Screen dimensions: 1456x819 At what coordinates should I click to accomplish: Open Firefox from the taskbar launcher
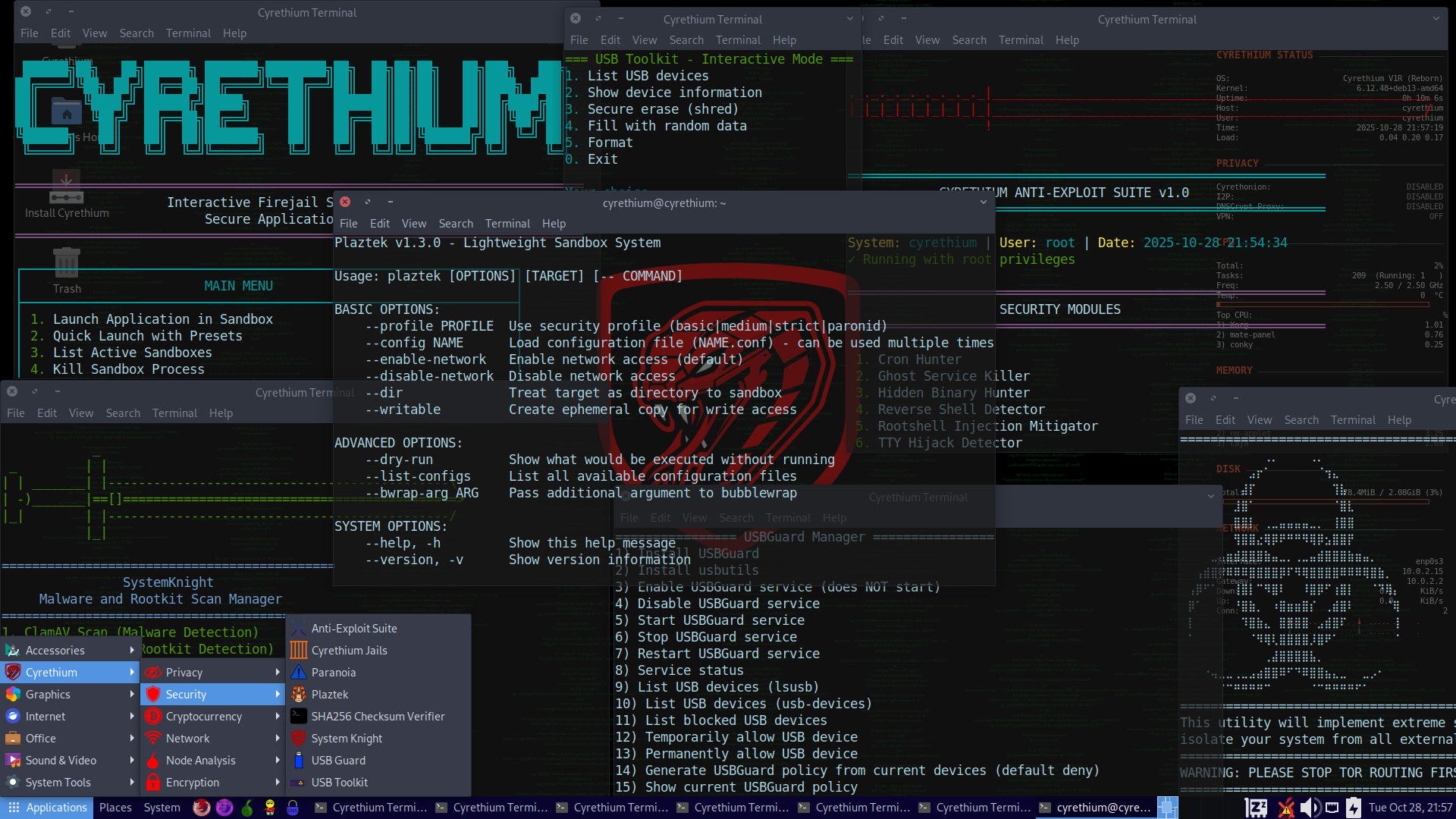201,808
